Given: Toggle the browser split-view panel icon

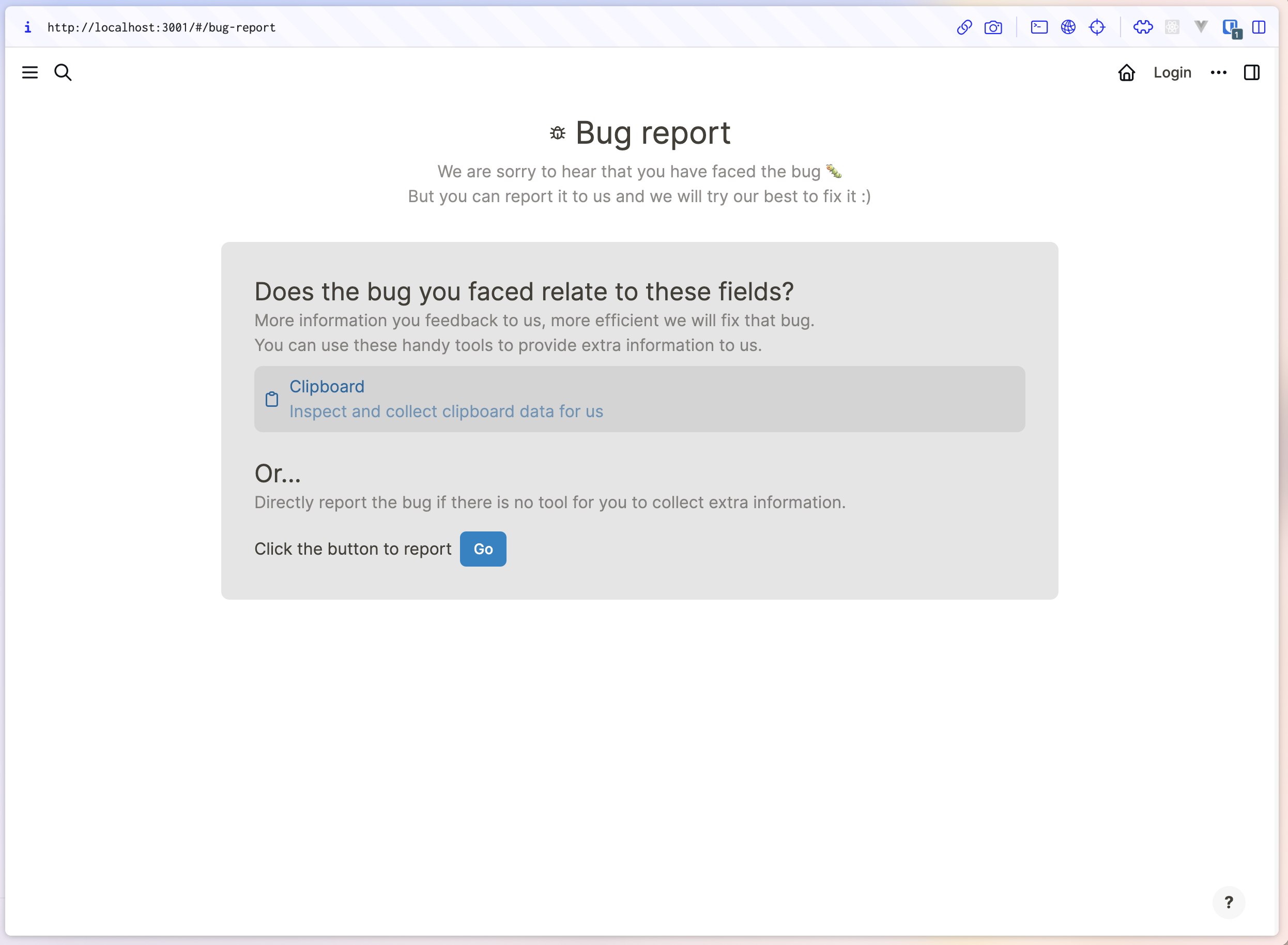Looking at the screenshot, I should point(1259,27).
